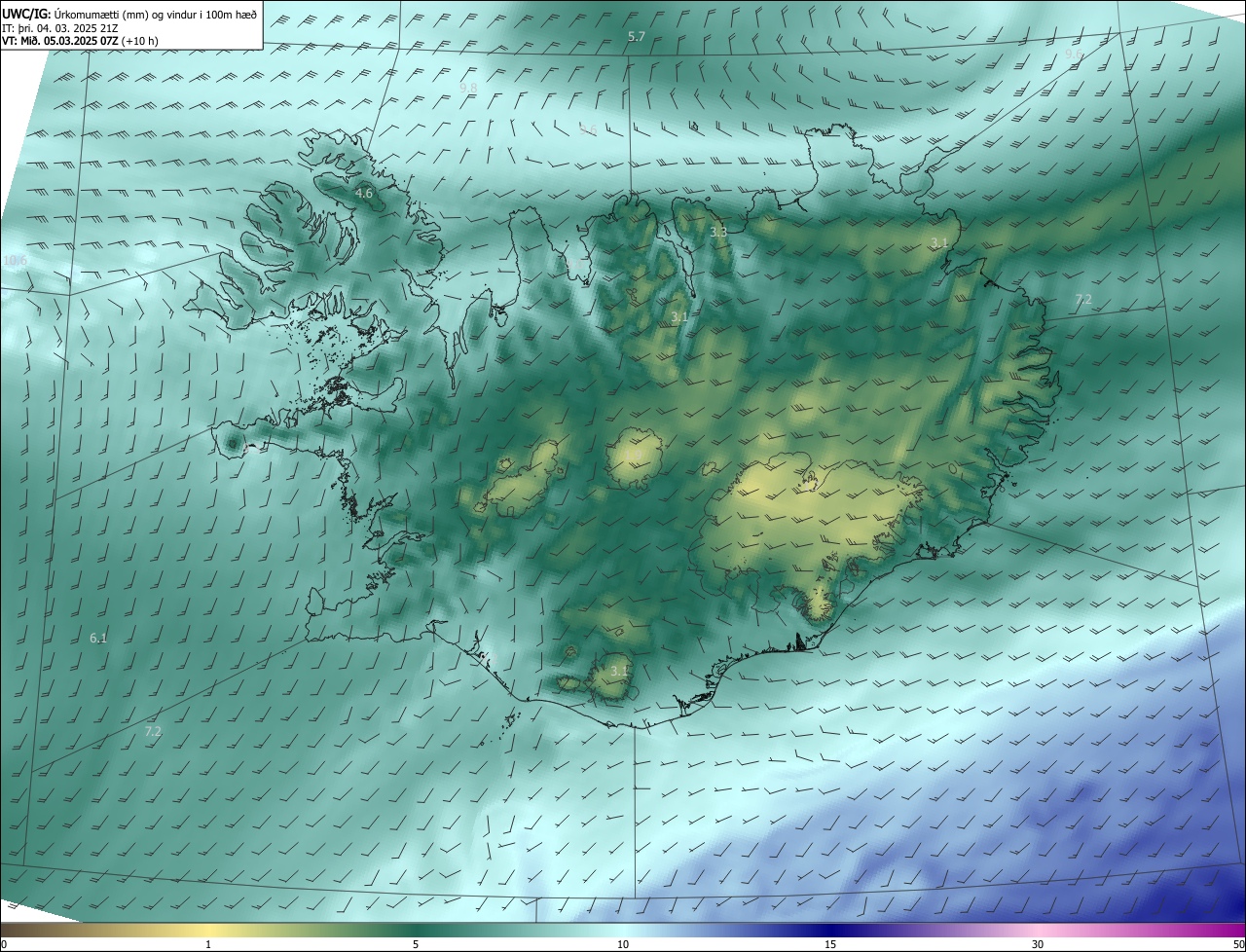This screenshot has width=1246, height=952.
Task: Click the colorbar tick label 30
Action: click(x=1038, y=944)
